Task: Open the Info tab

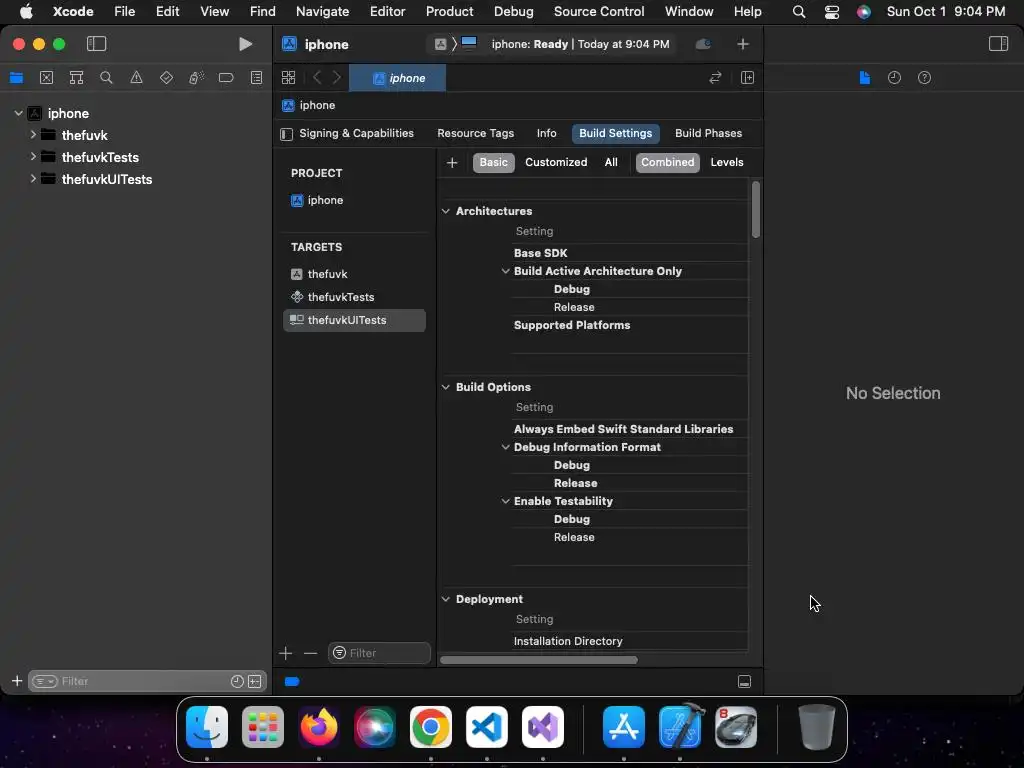Action: click(x=547, y=133)
